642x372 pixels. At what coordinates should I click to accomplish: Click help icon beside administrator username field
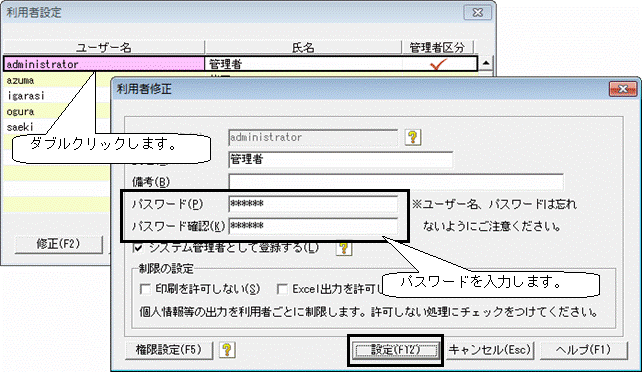[413, 137]
